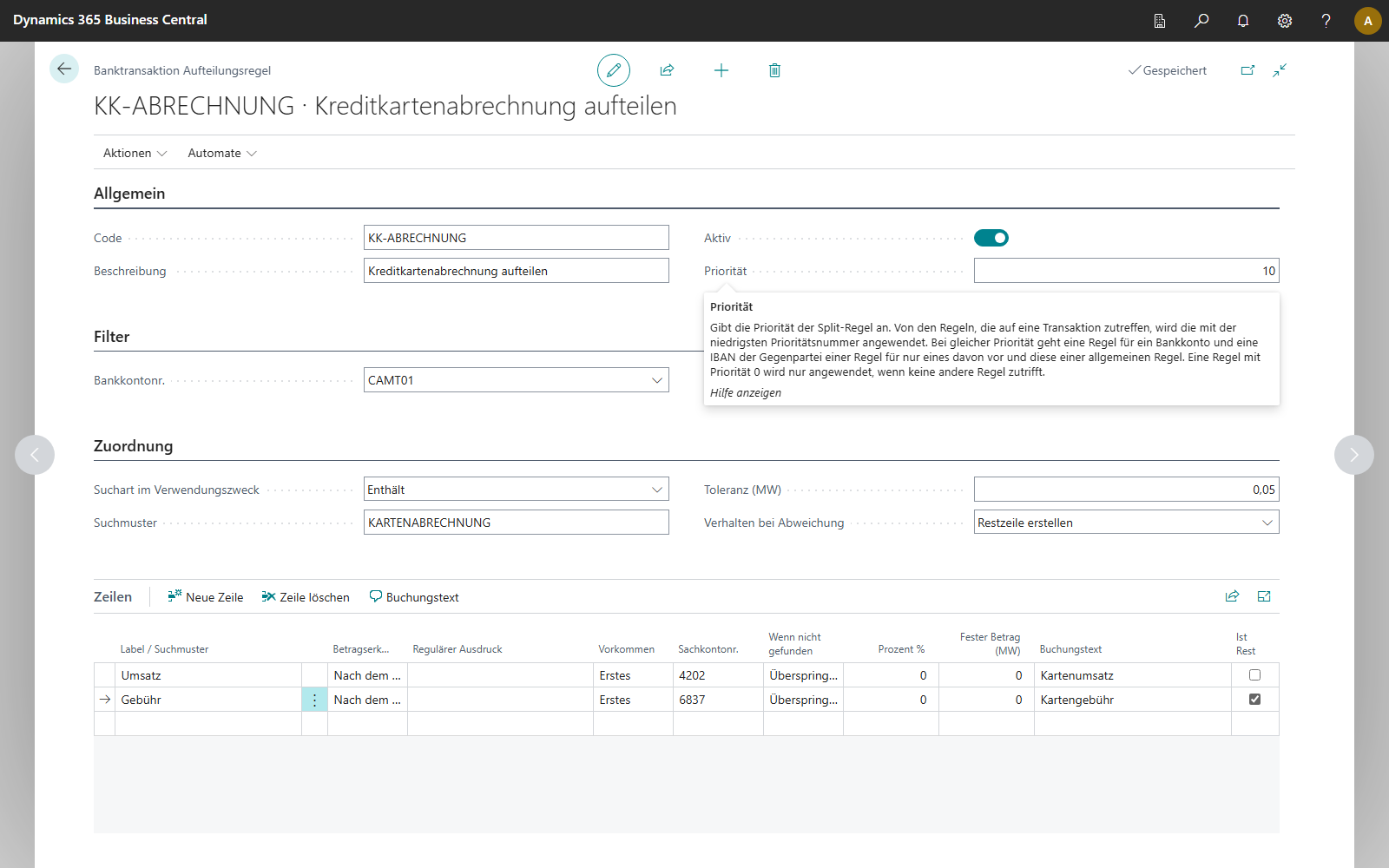
Task: Select the Umsatz label cell
Action: pyautogui.click(x=208, y=675)
